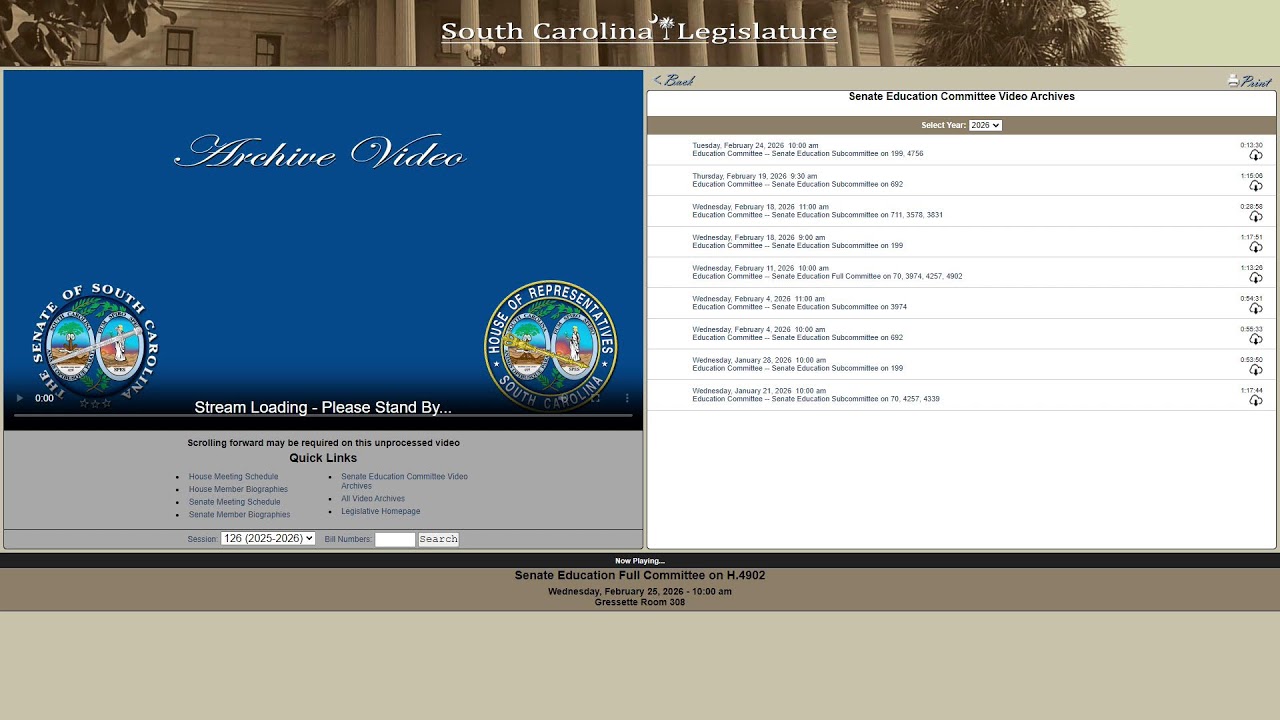Download the February 19 9:30 am video
Image resolution: width=1280 pixels, height=720 pixels.
tap(1256, 186)
